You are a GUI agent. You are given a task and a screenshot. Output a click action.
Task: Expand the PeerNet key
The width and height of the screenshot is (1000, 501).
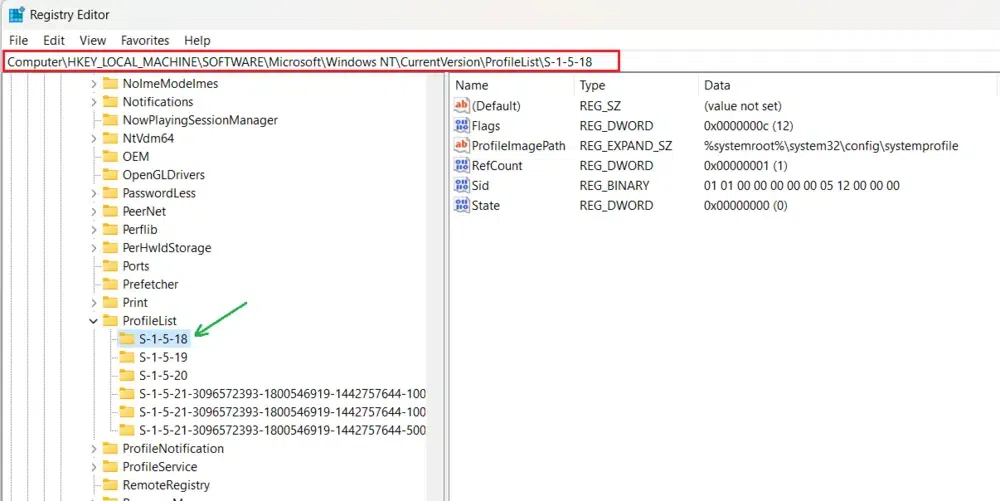94,211
